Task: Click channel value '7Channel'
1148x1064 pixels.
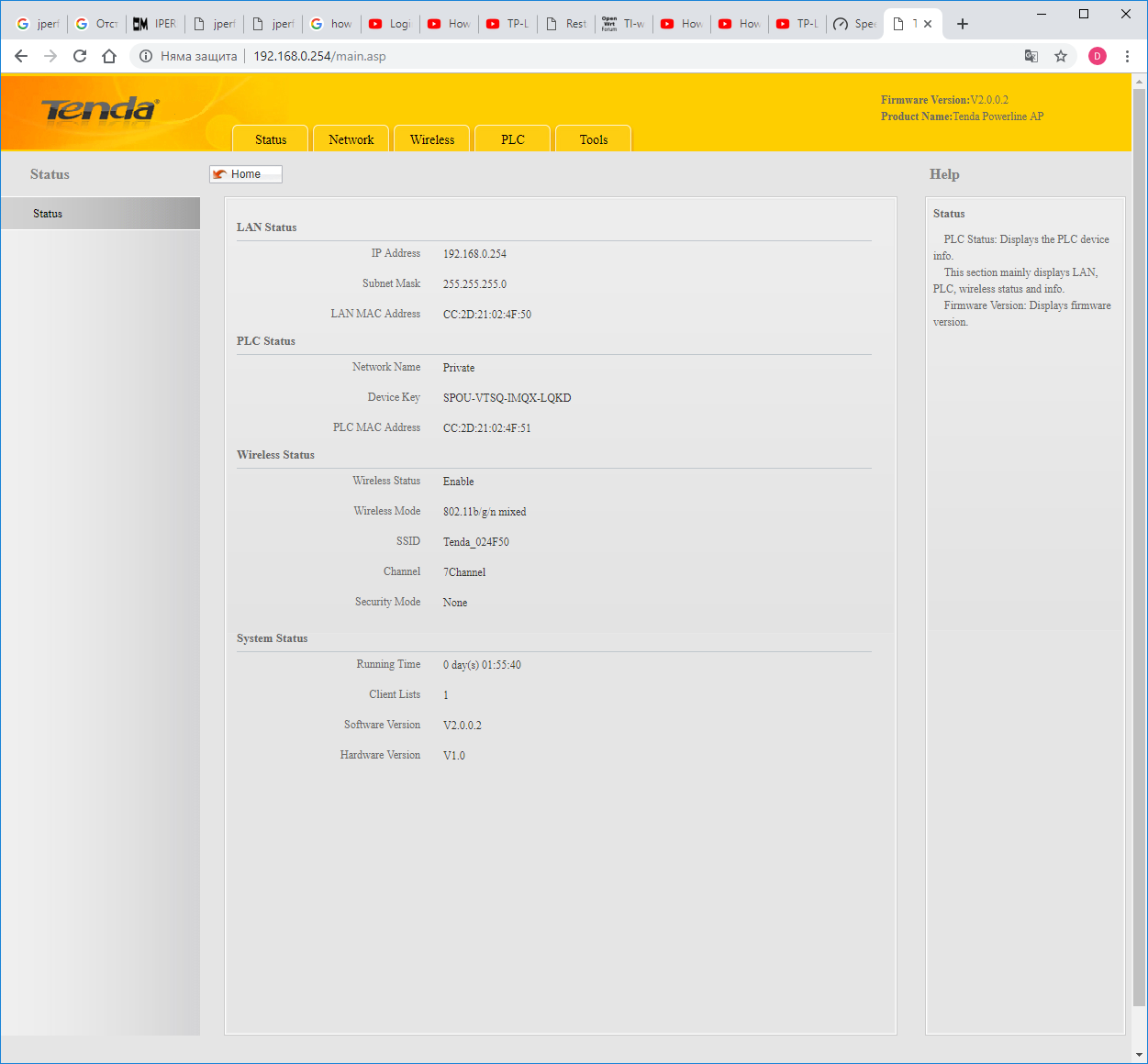Action: pyautogui.click(x=464, y=572)
